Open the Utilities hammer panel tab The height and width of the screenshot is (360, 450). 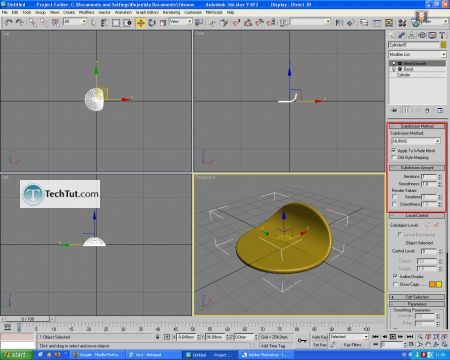tap(442, 35)
